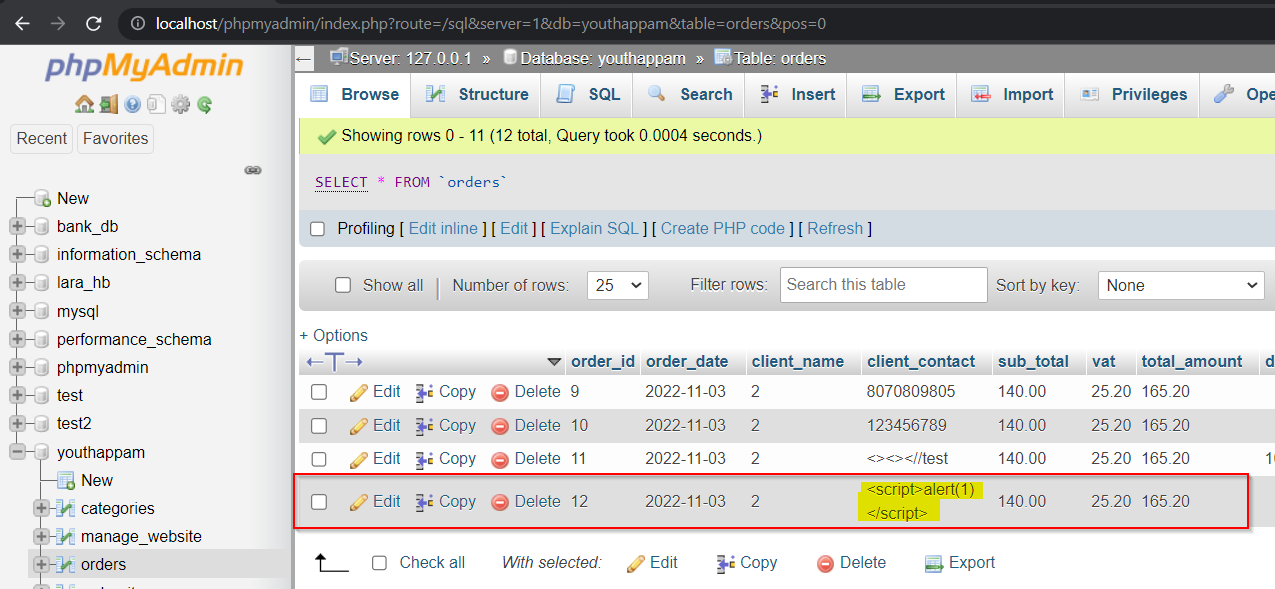Expand the performance_schema database node
The image size is (1275, 589).
[x=17, y=339]
